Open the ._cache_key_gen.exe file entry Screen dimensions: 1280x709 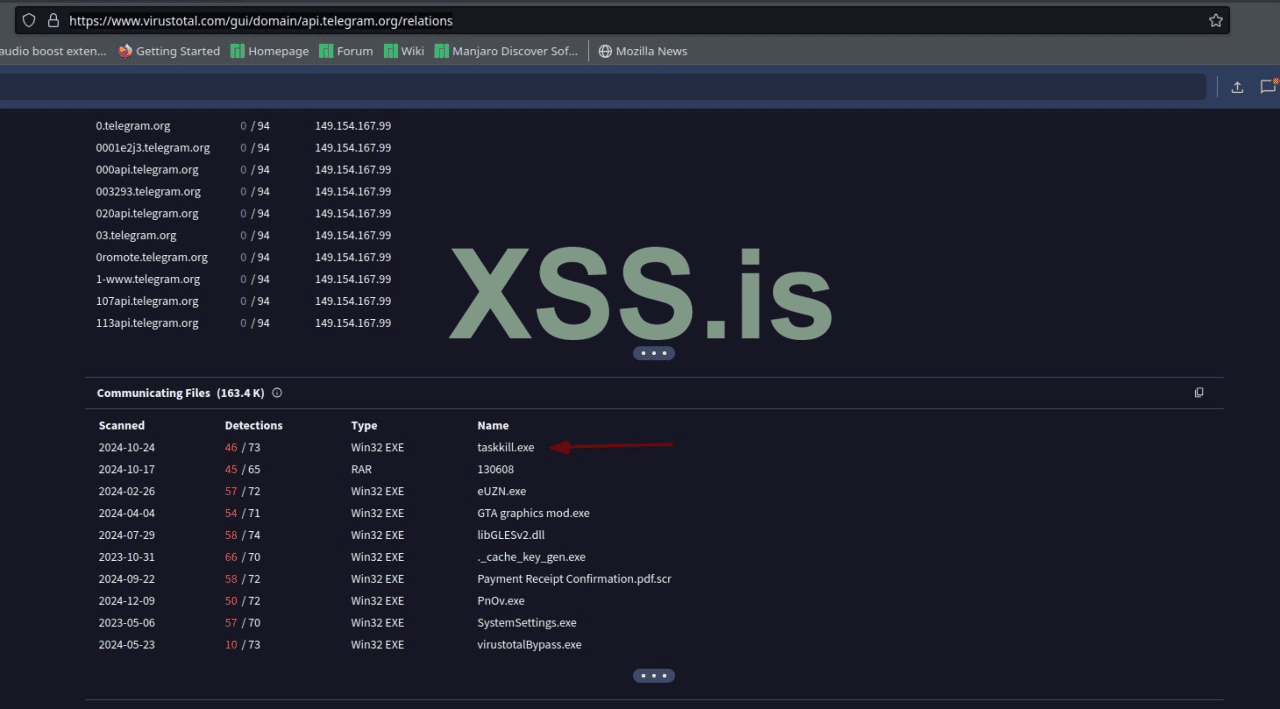(x=532, y=558)
